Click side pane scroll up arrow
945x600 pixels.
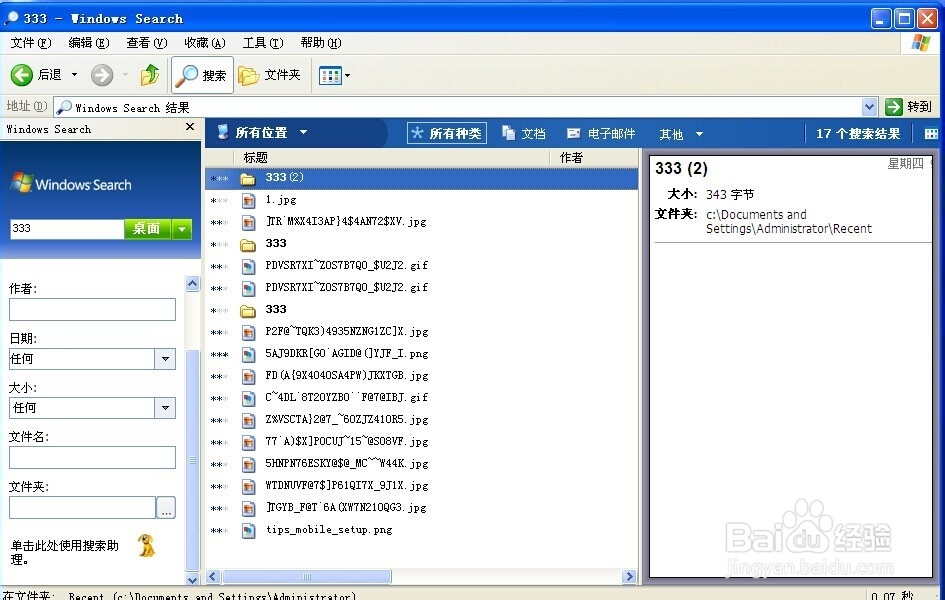coord(192,284)
